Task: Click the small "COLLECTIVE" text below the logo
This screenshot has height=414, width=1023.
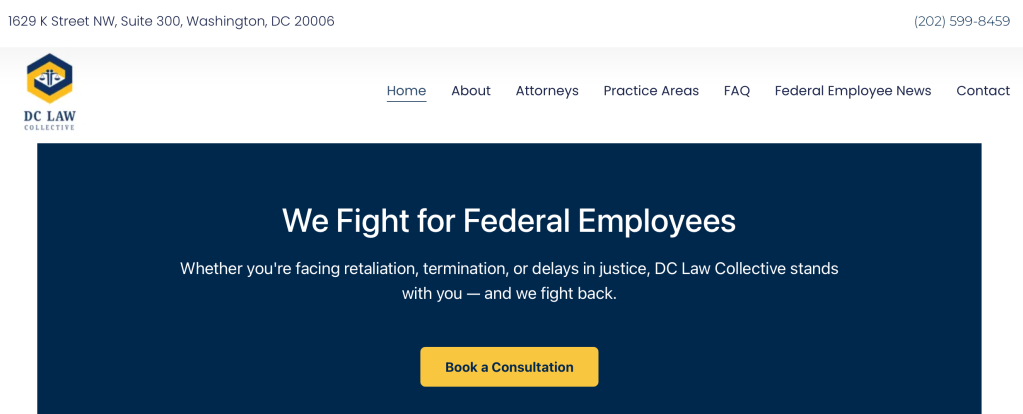Action: point(50,127)
